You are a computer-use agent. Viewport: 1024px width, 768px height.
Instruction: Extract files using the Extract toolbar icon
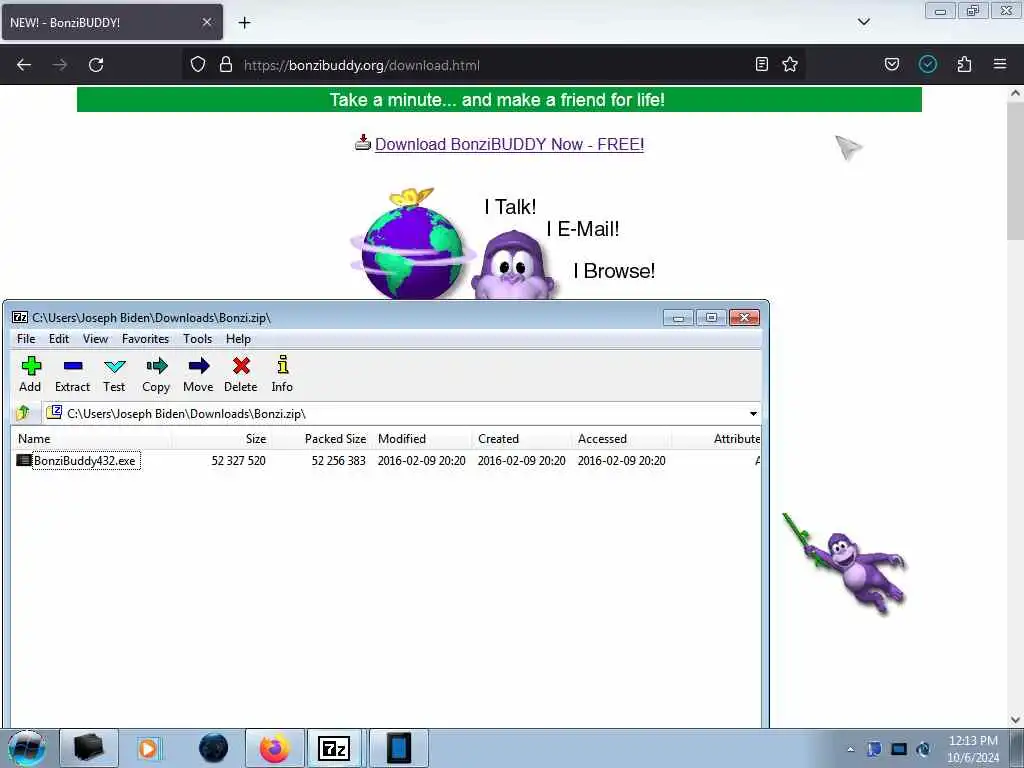(72, 374)
